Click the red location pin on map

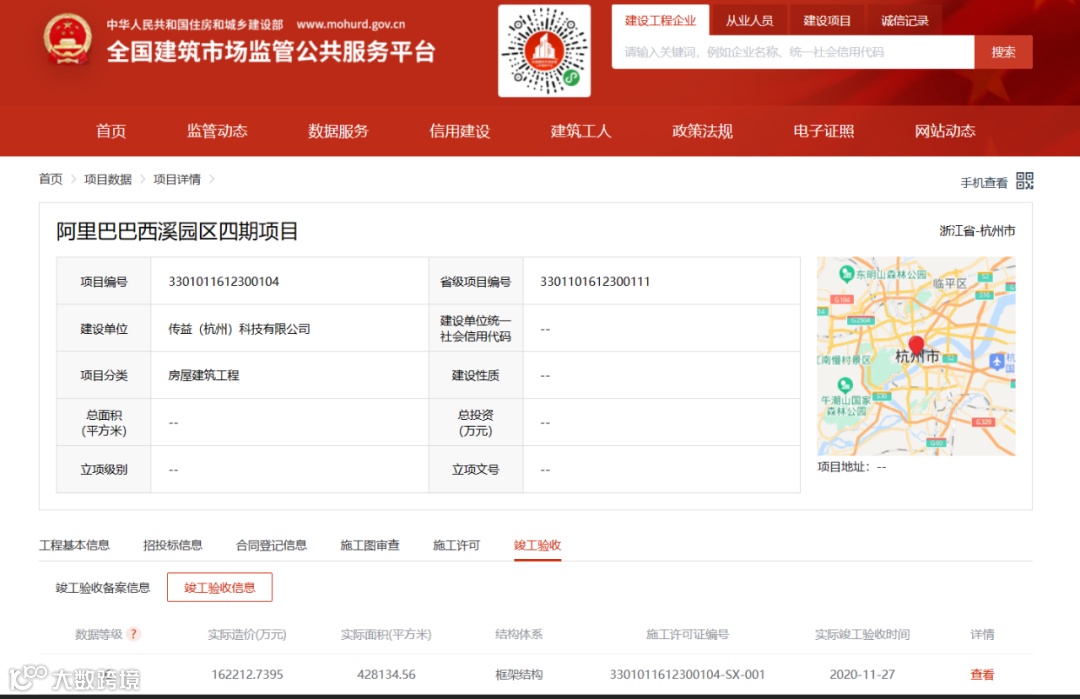[x=916, y=345]
